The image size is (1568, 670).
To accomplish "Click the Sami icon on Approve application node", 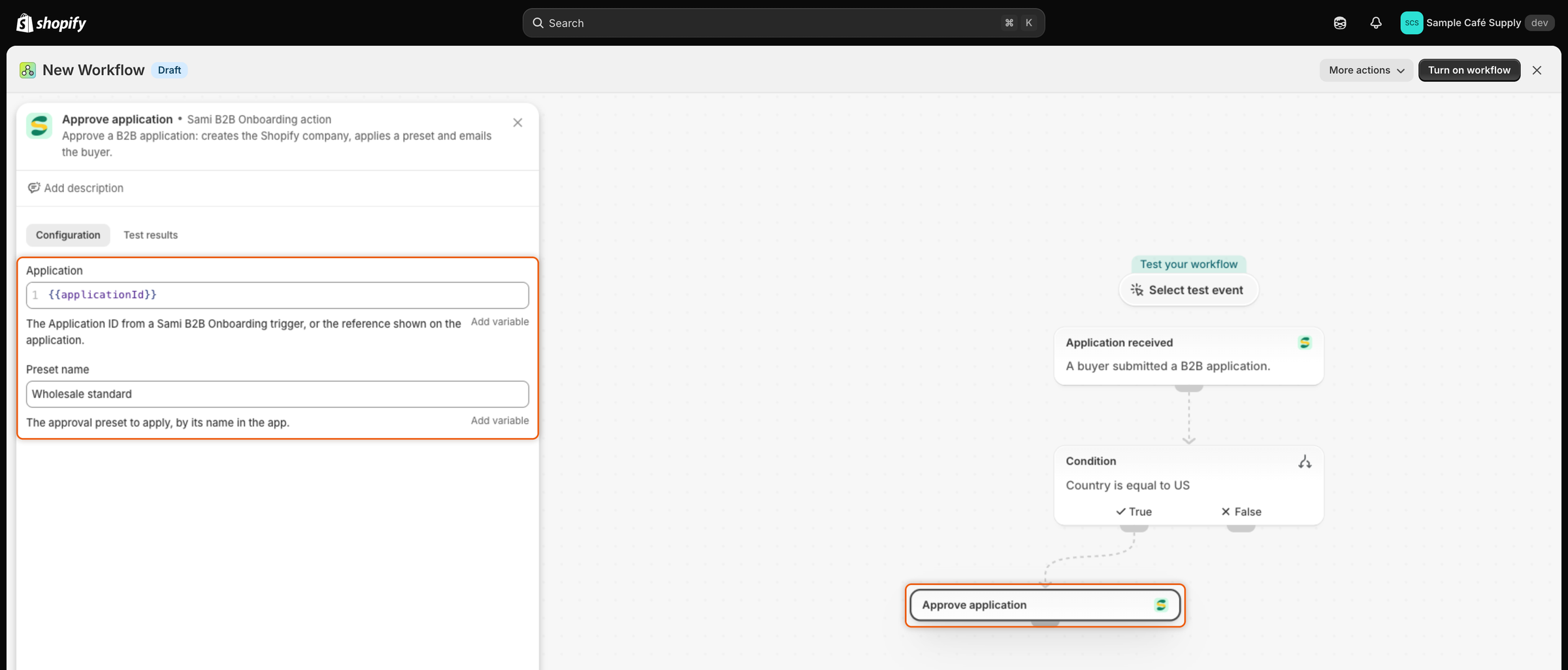I will coord(1161,605).
